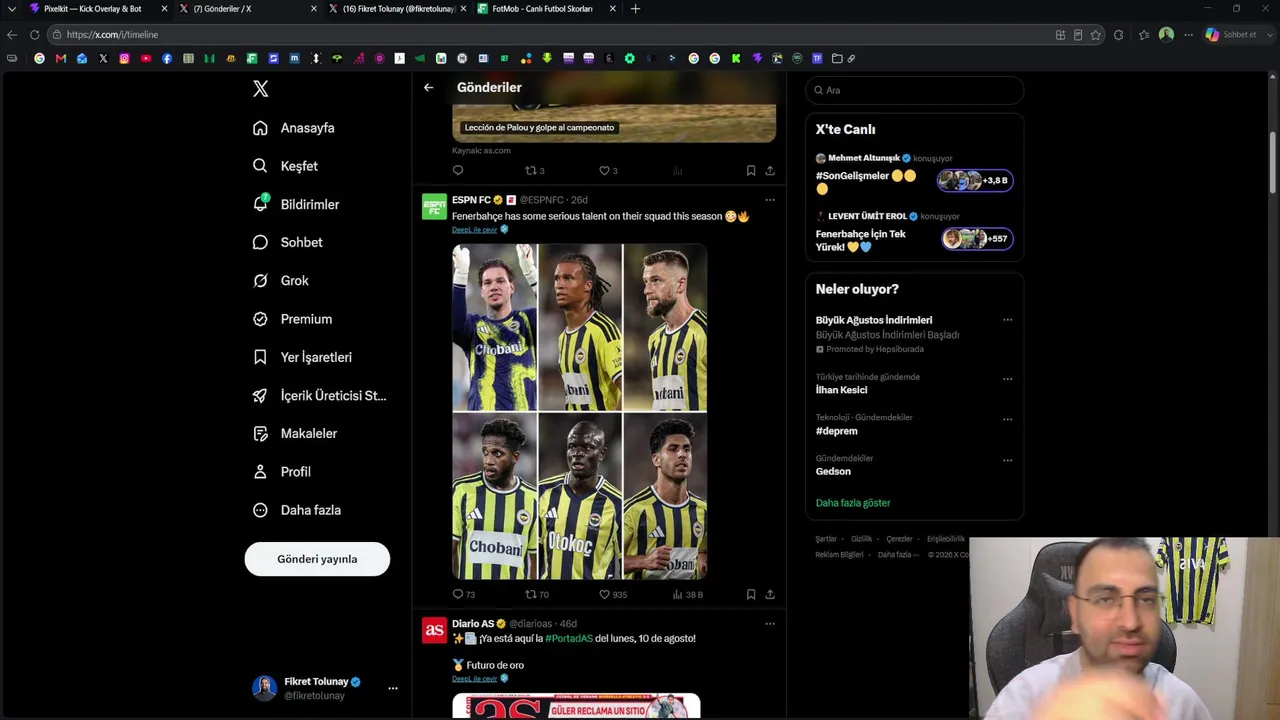Translate ESPN FC post with DeepL
The image size is (1280, 720).
point(474,230)
